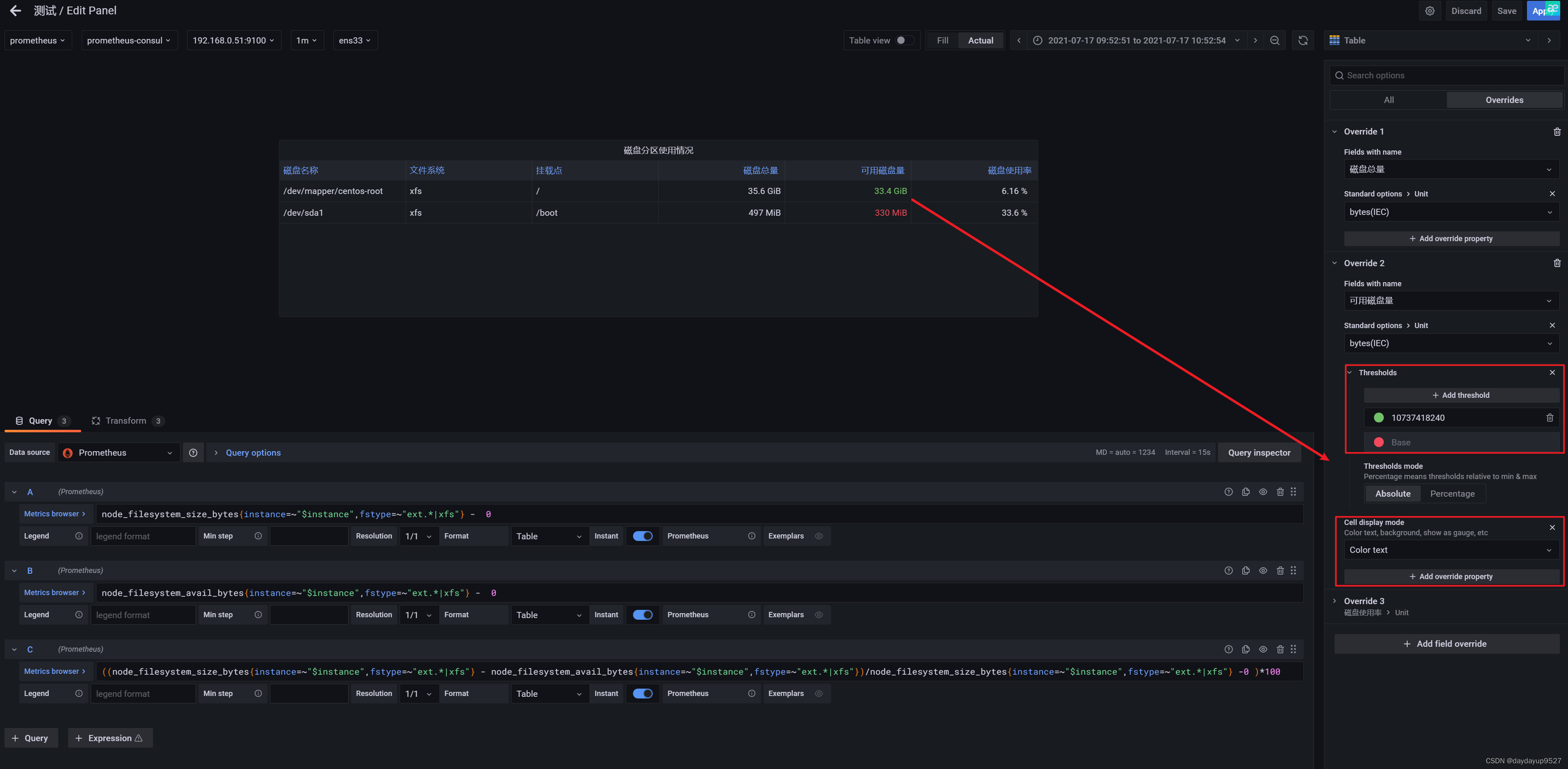Viewport: 1568px width, 769px height.
Task: Open the 1m interval dropdown
Action: pos(307,40)
